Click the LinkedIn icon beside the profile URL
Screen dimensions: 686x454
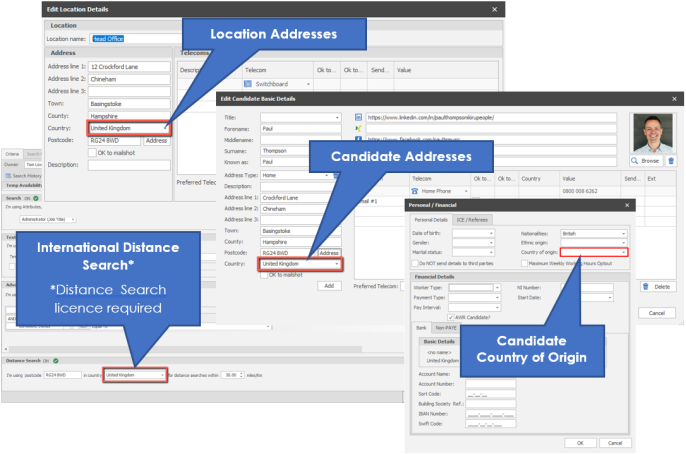pyautogui.click(x=358, y=117)
